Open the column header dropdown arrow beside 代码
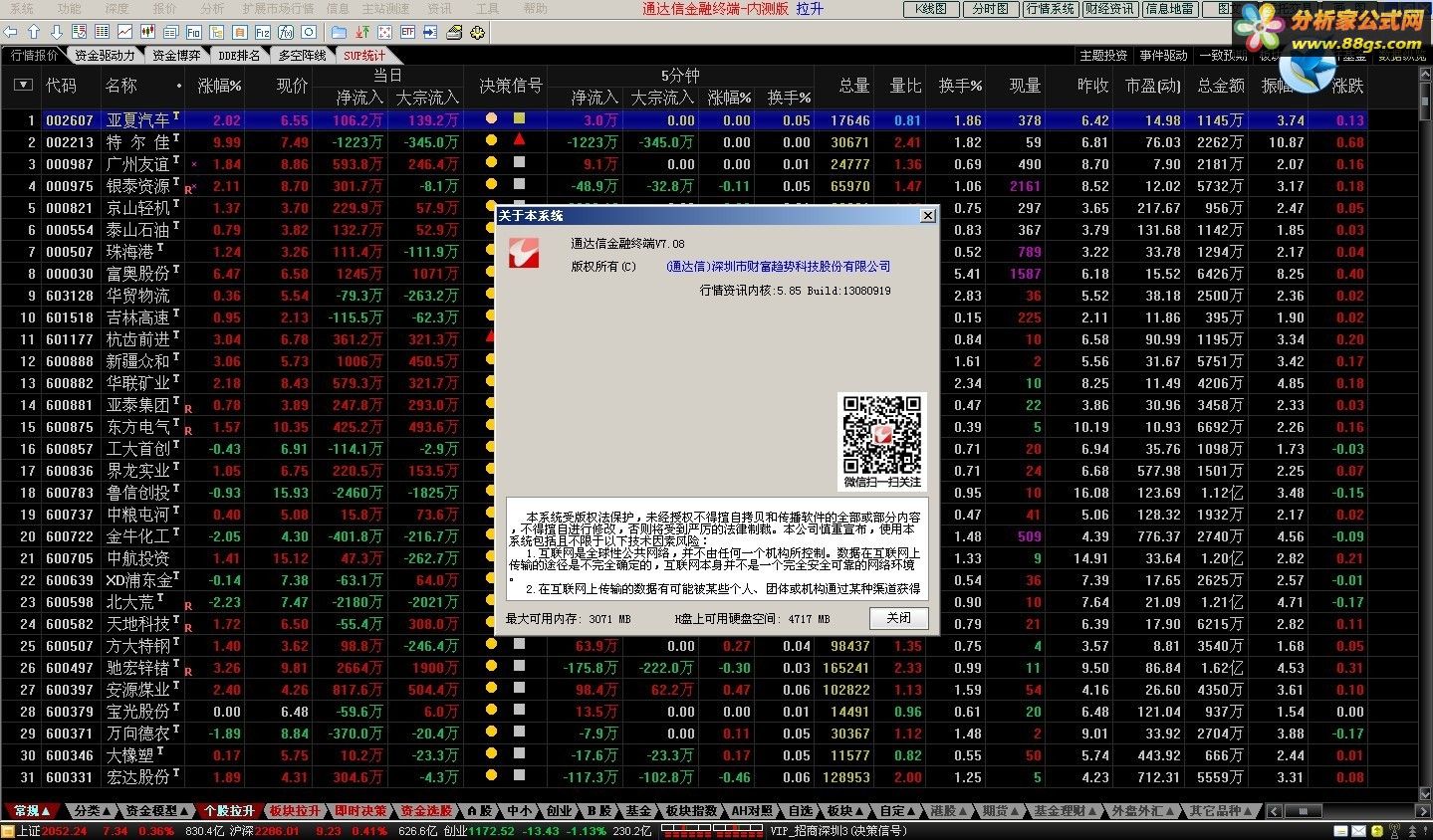Image resolution: width=1433 pixels, height=840 pixels. coord(23,86)
